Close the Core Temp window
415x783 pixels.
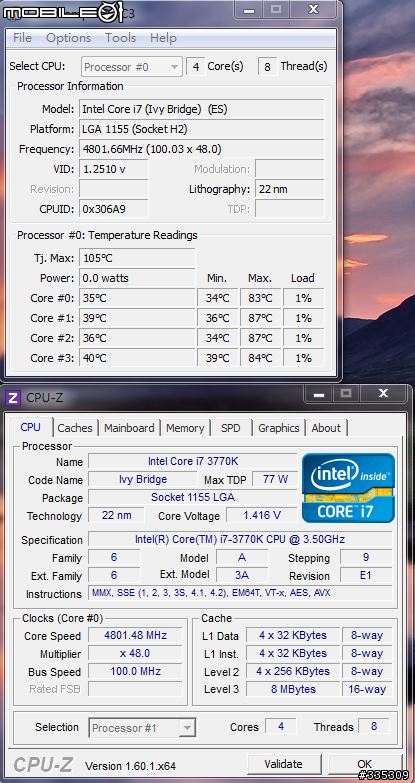[x=314, y=9]
